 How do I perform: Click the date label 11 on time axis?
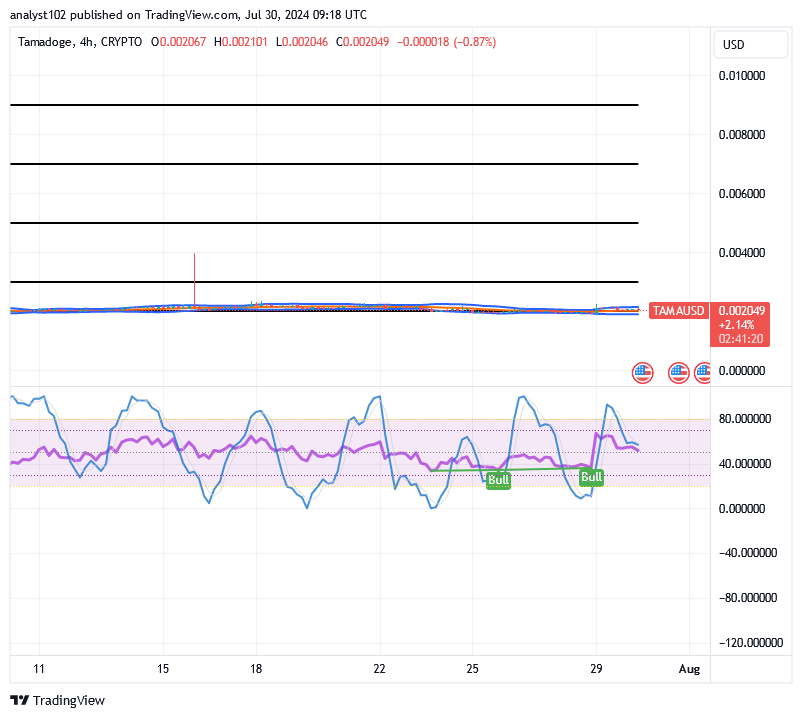(x=39, y=669)
